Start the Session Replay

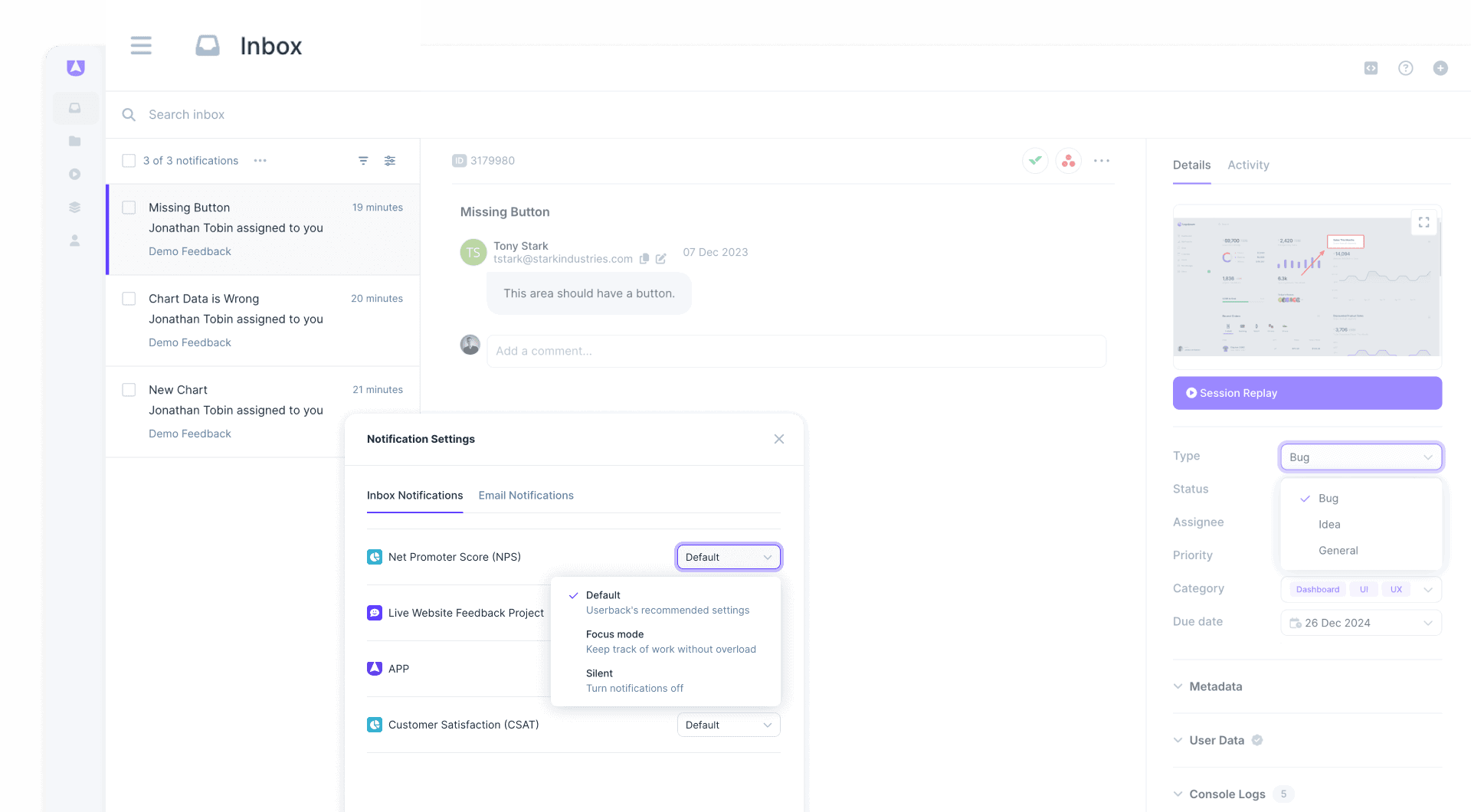[1306, 393]
